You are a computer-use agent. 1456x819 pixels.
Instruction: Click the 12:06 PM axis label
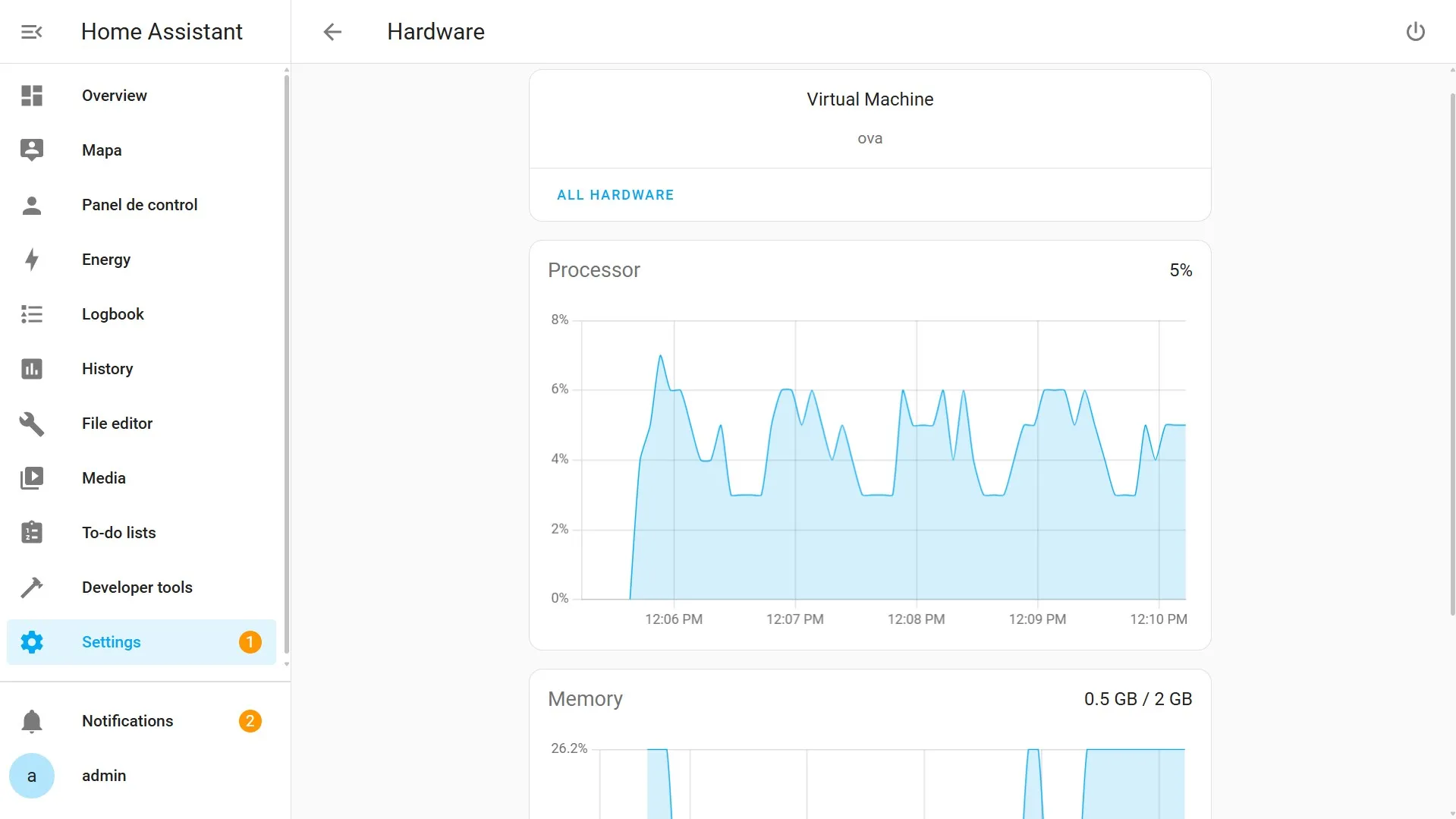(674, 619)
